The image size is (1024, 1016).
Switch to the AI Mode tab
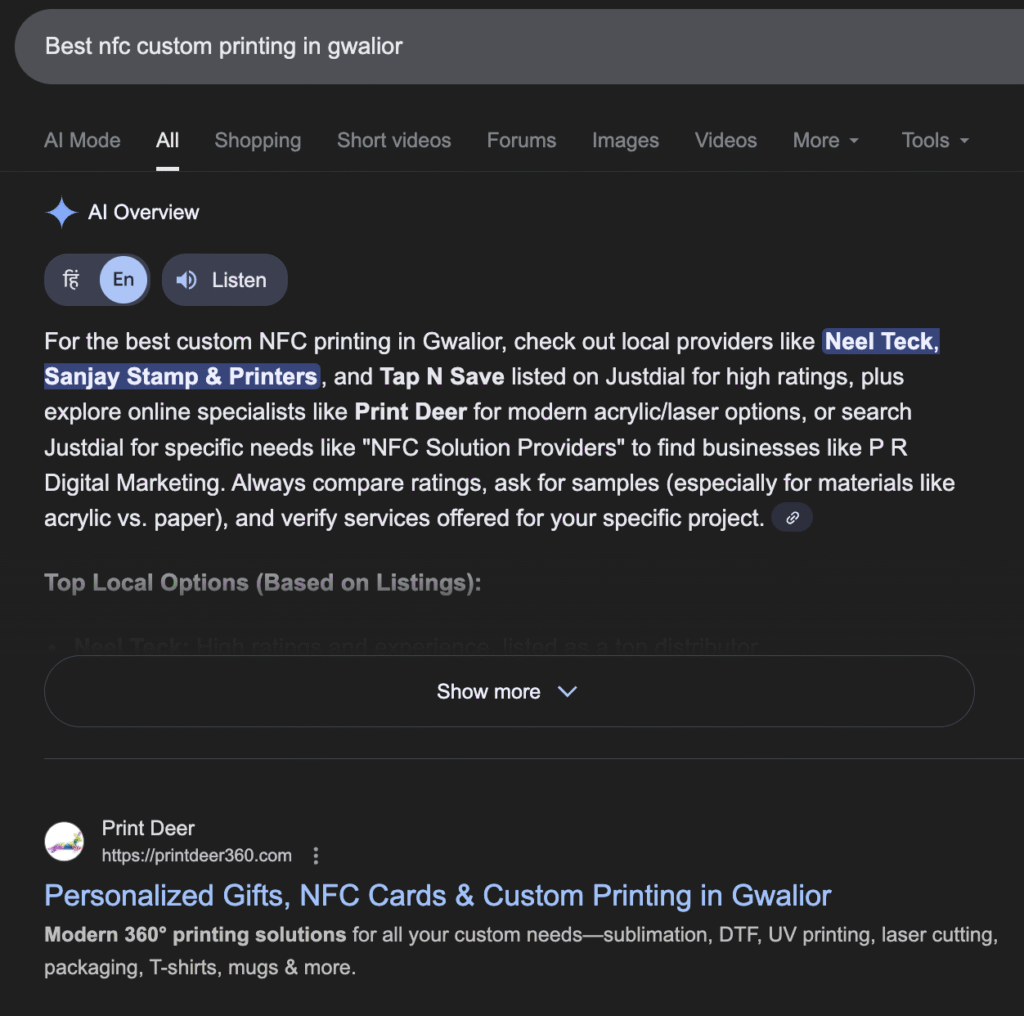pyautogui.click(x=82, y=141)
